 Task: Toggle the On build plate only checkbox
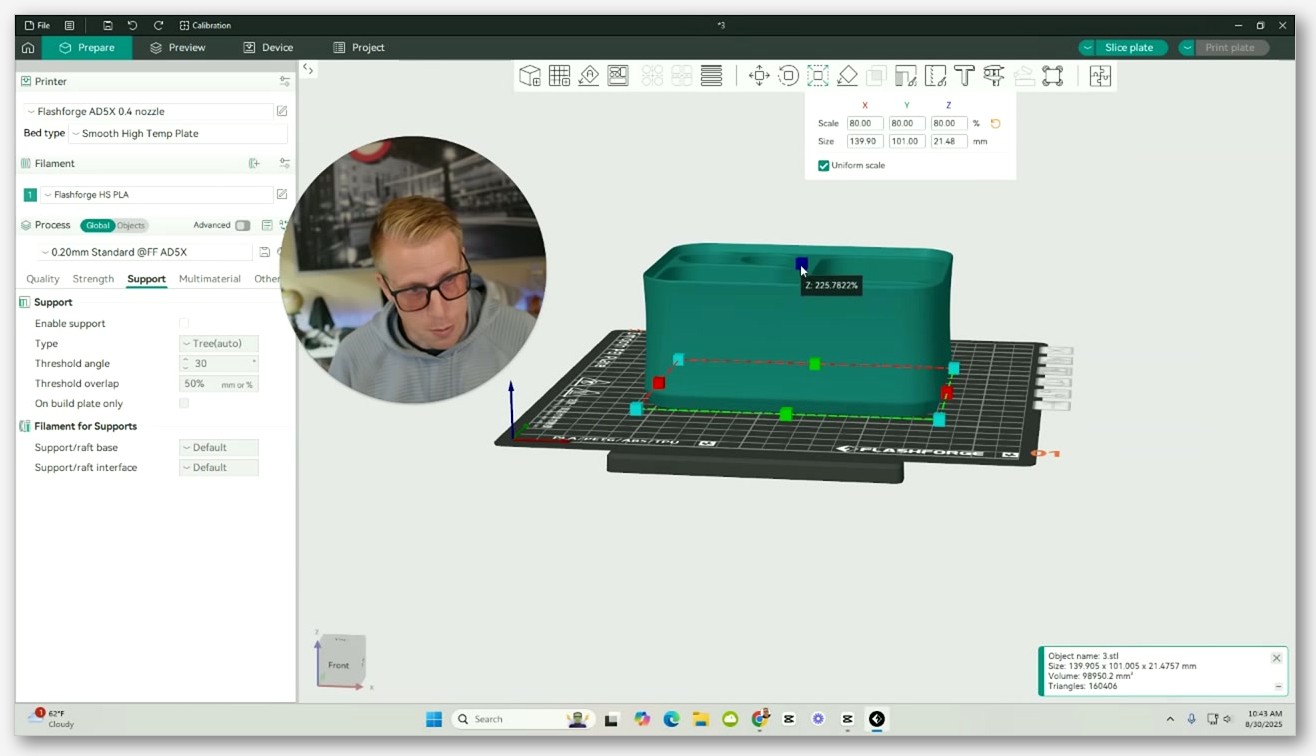[184, 403]
